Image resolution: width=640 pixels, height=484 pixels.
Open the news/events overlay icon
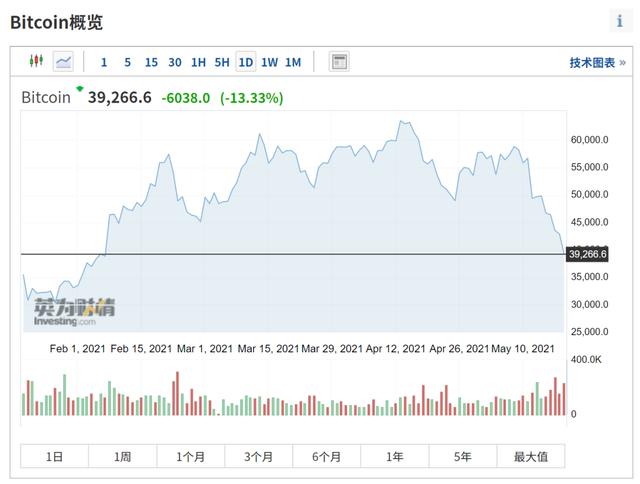point(339,62)
